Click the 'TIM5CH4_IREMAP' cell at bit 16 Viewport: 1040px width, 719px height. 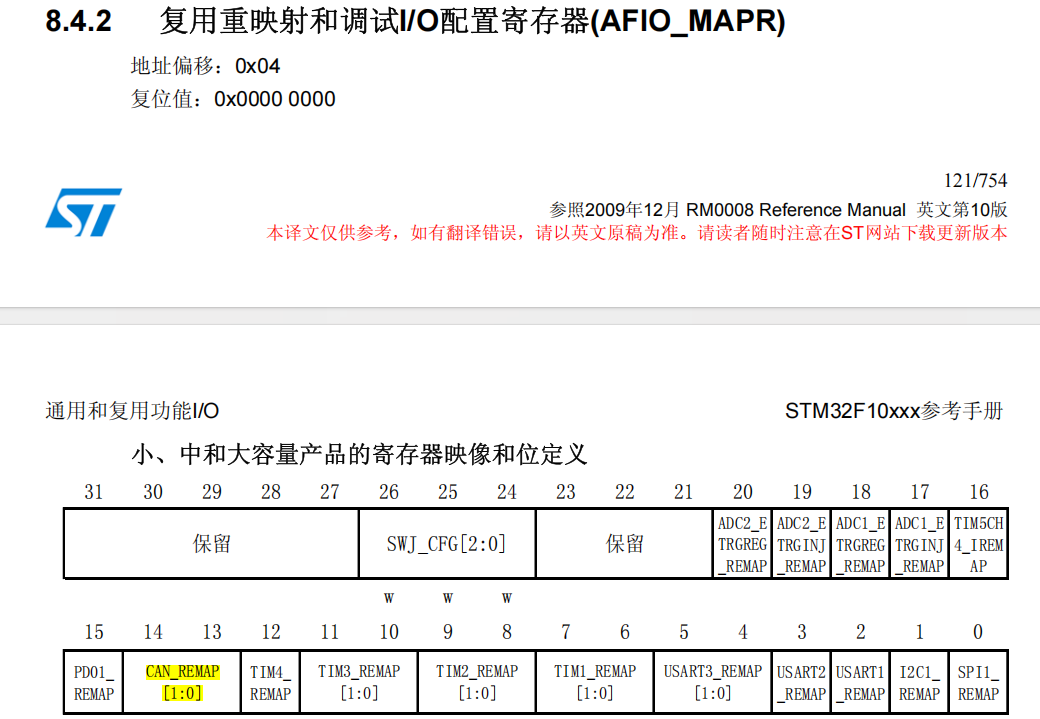978,544
